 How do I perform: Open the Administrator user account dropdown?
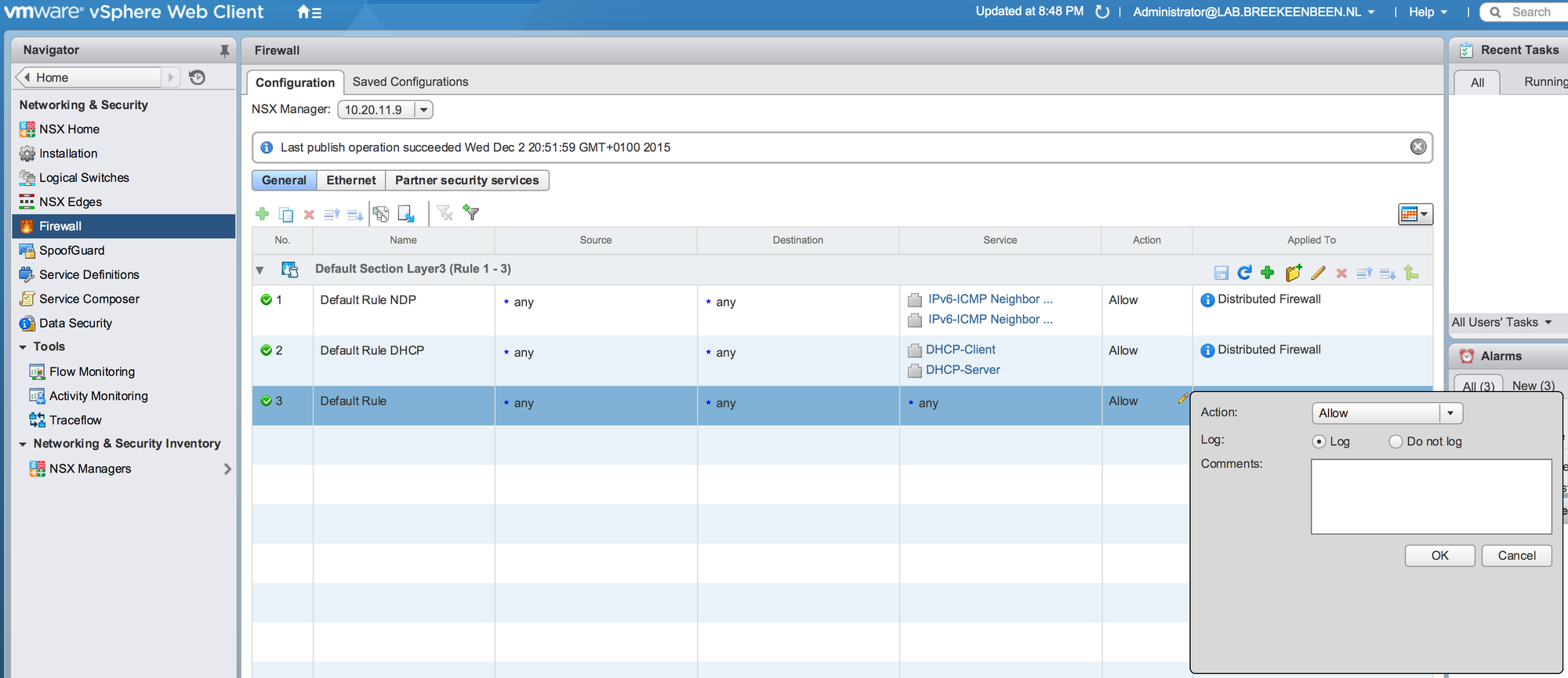pos(1254,12)
